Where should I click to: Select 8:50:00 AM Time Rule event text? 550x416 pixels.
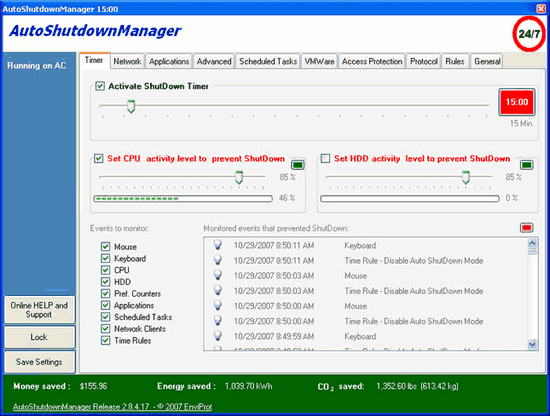point(414,321)
